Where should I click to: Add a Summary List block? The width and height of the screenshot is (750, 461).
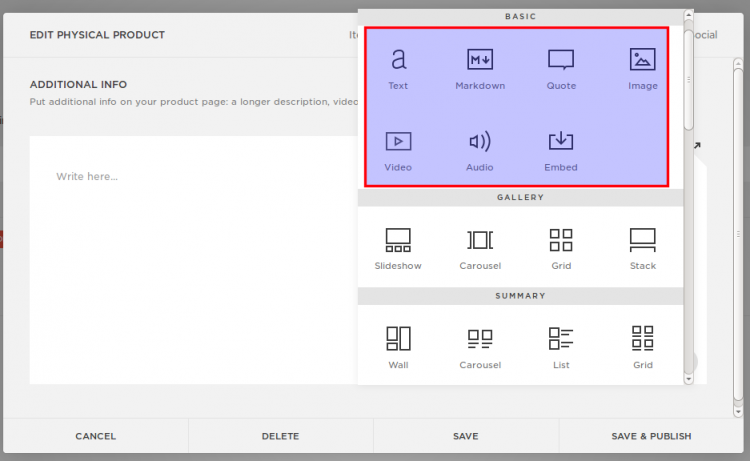(x=561, y=348)
